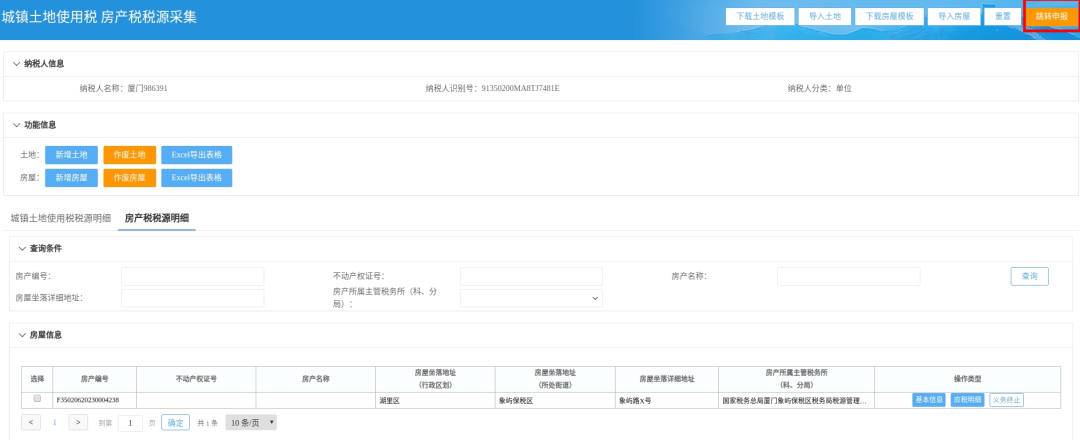Click the 选择 column header
The image size is (1080, 440).
click(37, 379)
